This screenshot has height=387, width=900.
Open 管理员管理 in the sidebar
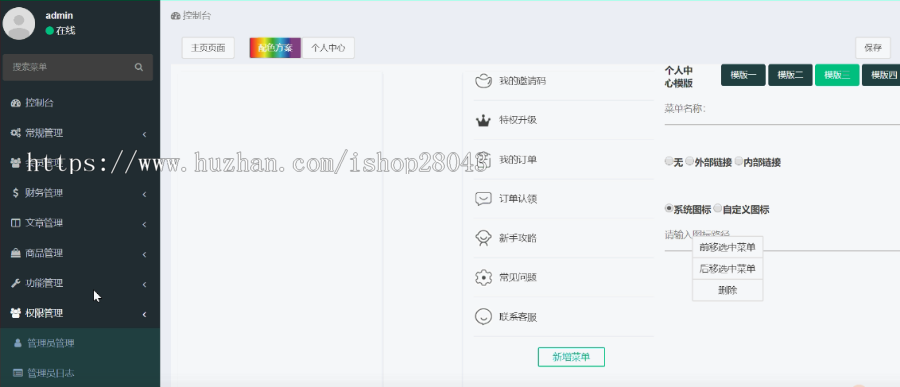click(80, 343)
